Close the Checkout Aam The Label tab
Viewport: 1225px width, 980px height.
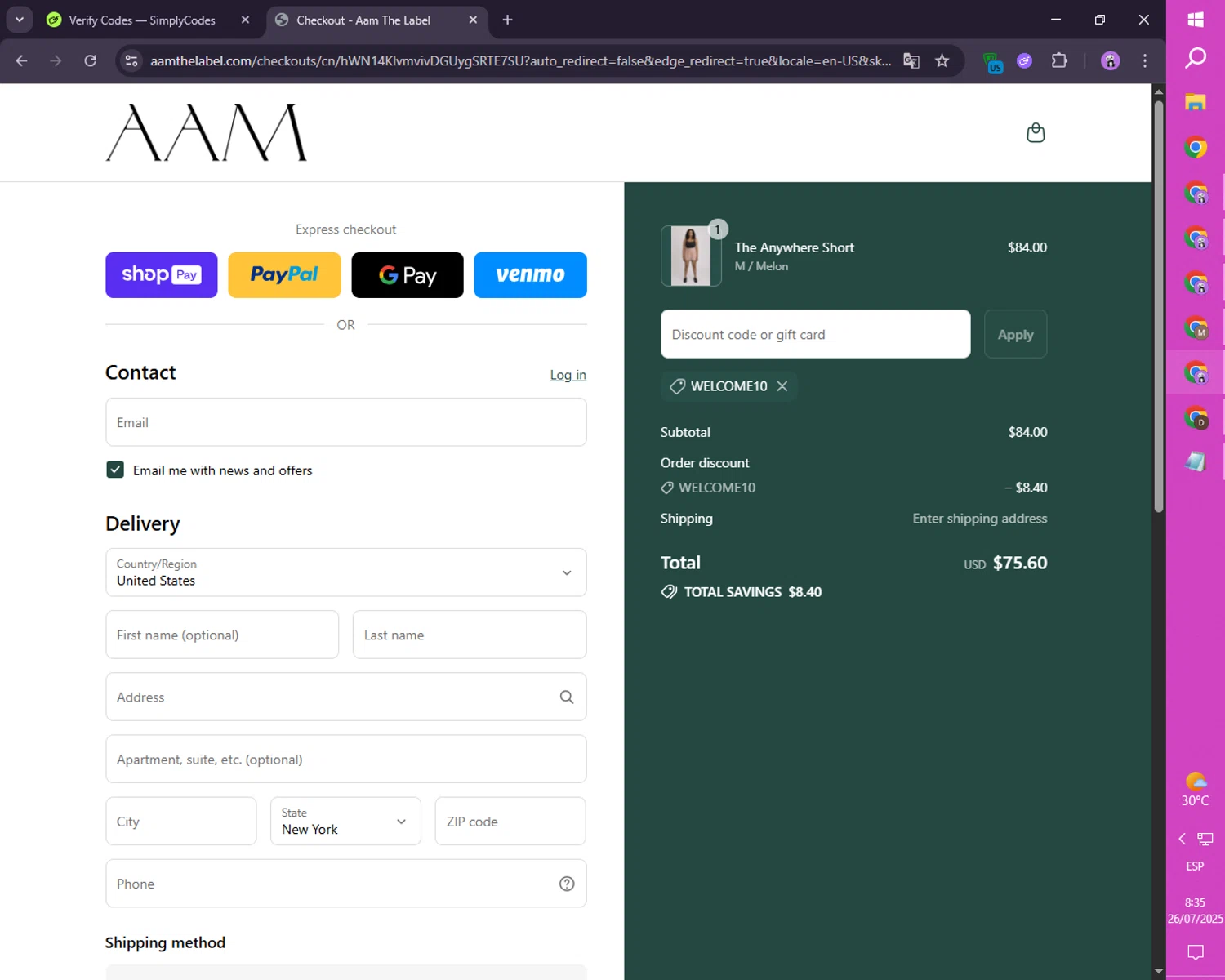(473, 20)
